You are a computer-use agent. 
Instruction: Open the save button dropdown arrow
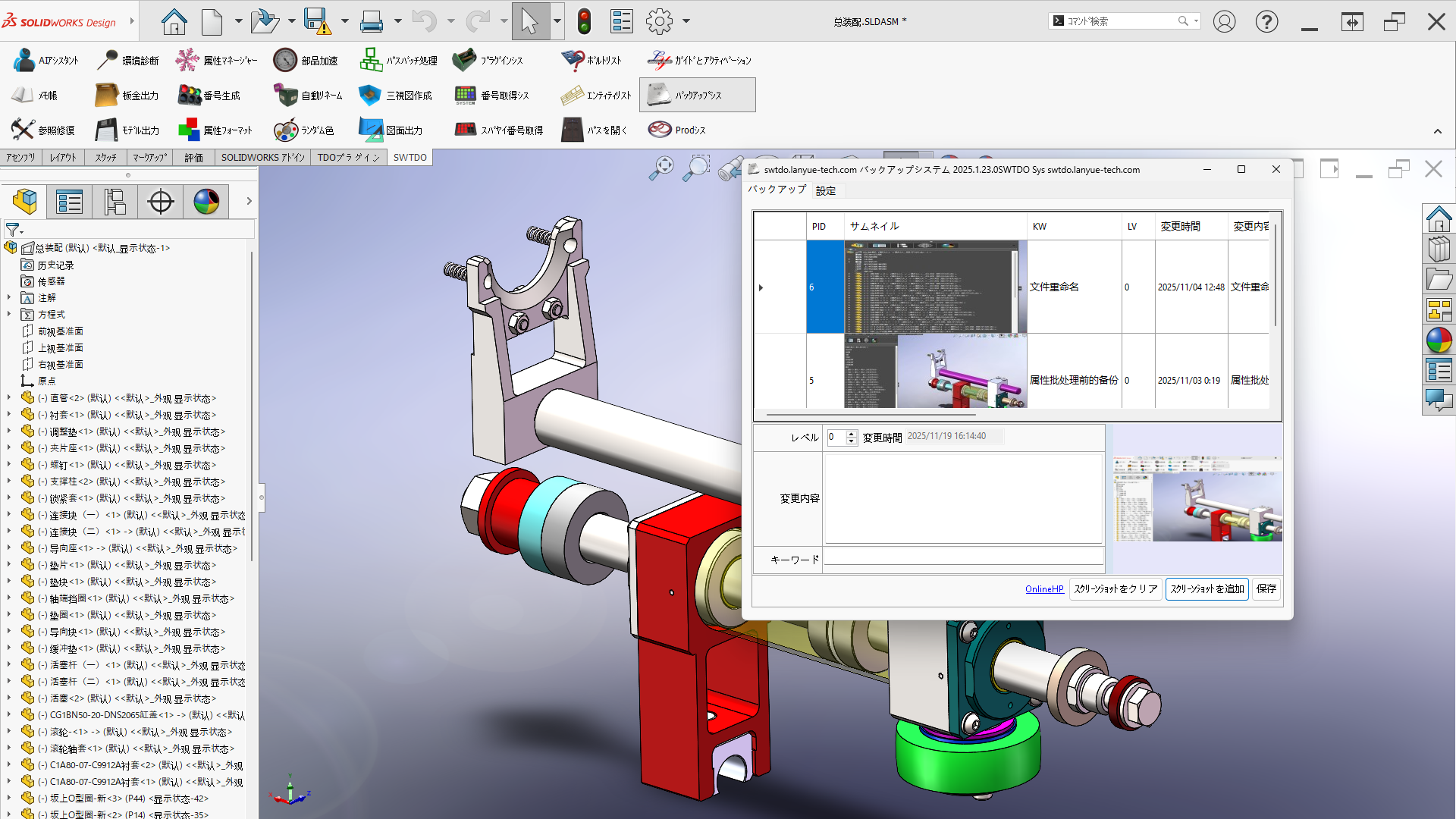(x=344, y=21)
